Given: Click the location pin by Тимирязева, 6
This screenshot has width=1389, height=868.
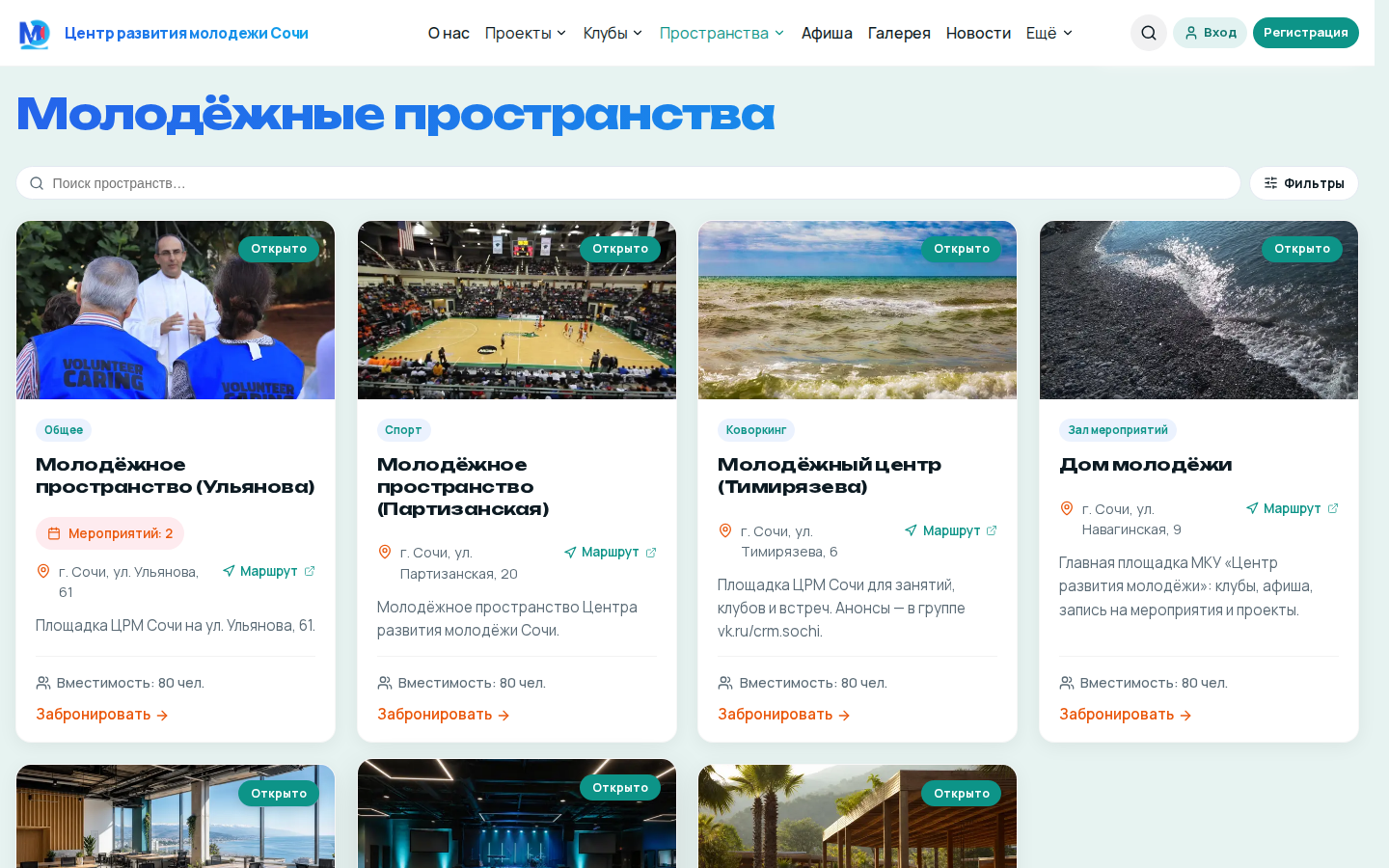Looking at the screenshot, I should (725, 530).
